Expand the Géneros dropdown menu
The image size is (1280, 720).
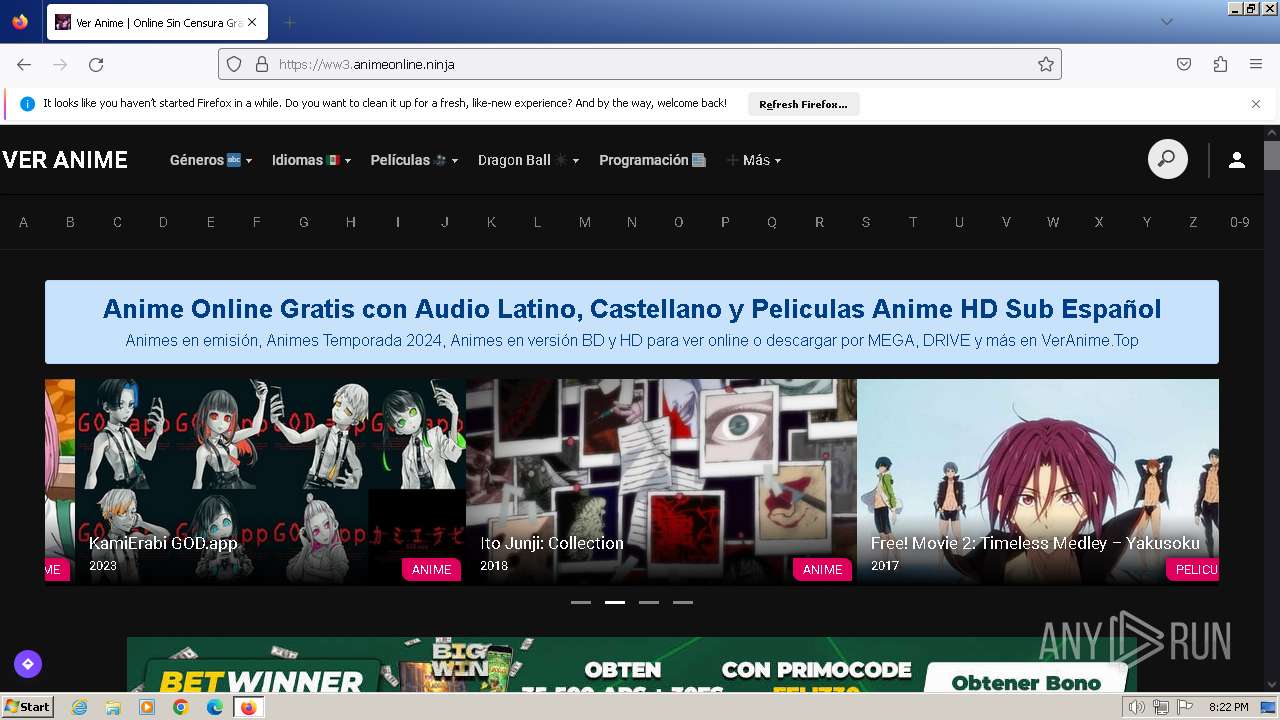point(211,160)
